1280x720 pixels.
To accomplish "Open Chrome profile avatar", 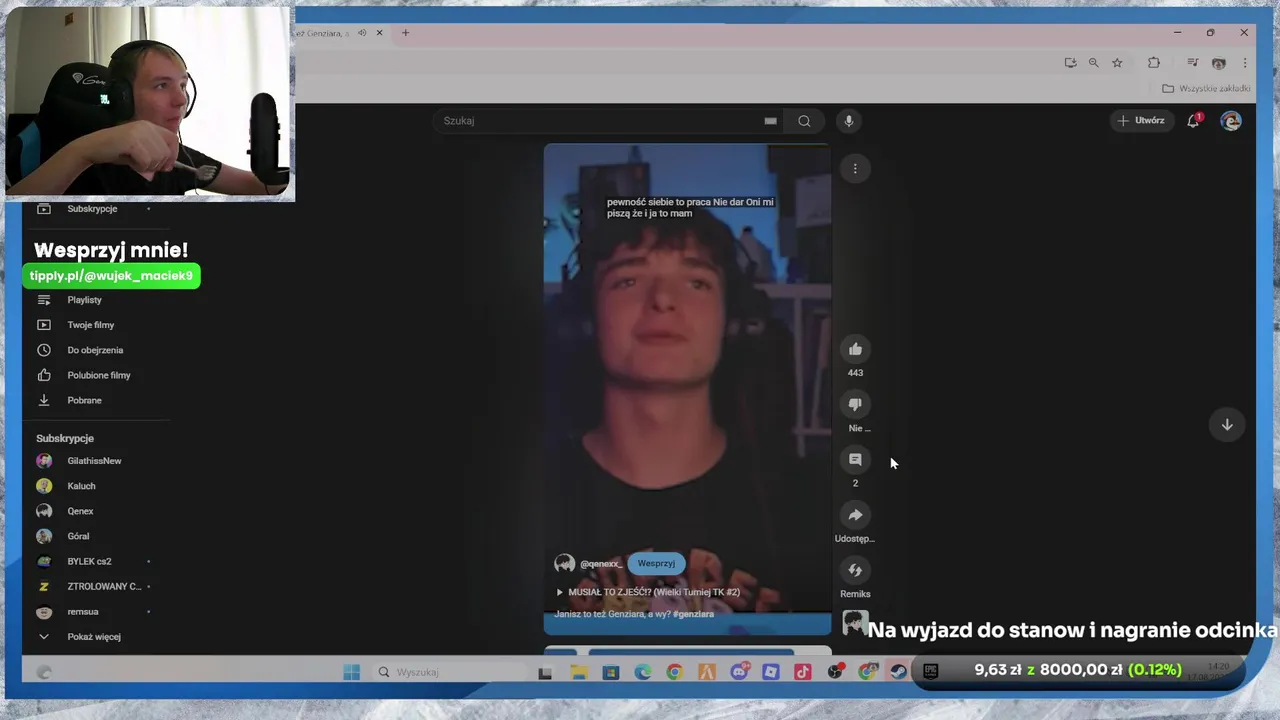I will [x=1218, y=63].
